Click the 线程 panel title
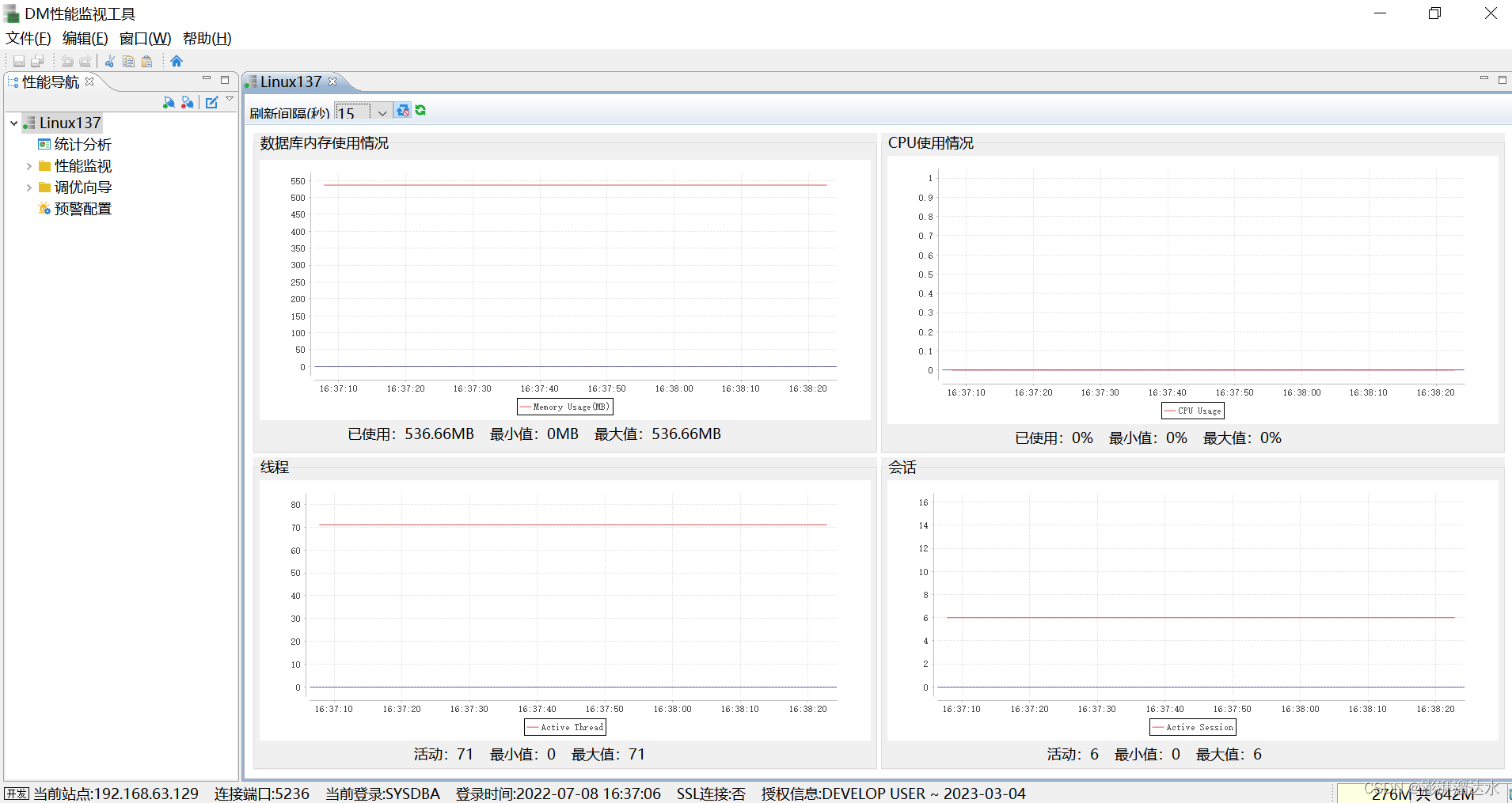The image size is (1512, 803). 275,468
